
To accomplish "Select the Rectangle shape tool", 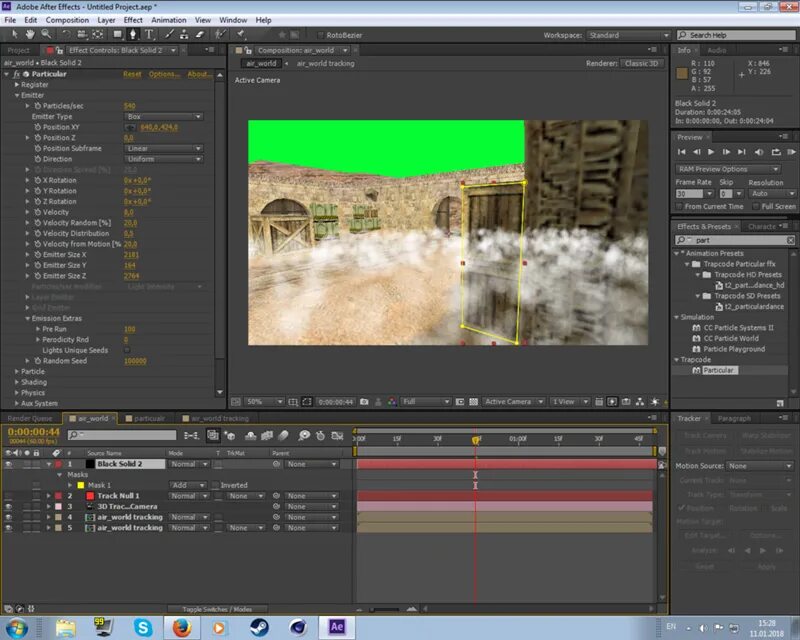I will 117,34.
